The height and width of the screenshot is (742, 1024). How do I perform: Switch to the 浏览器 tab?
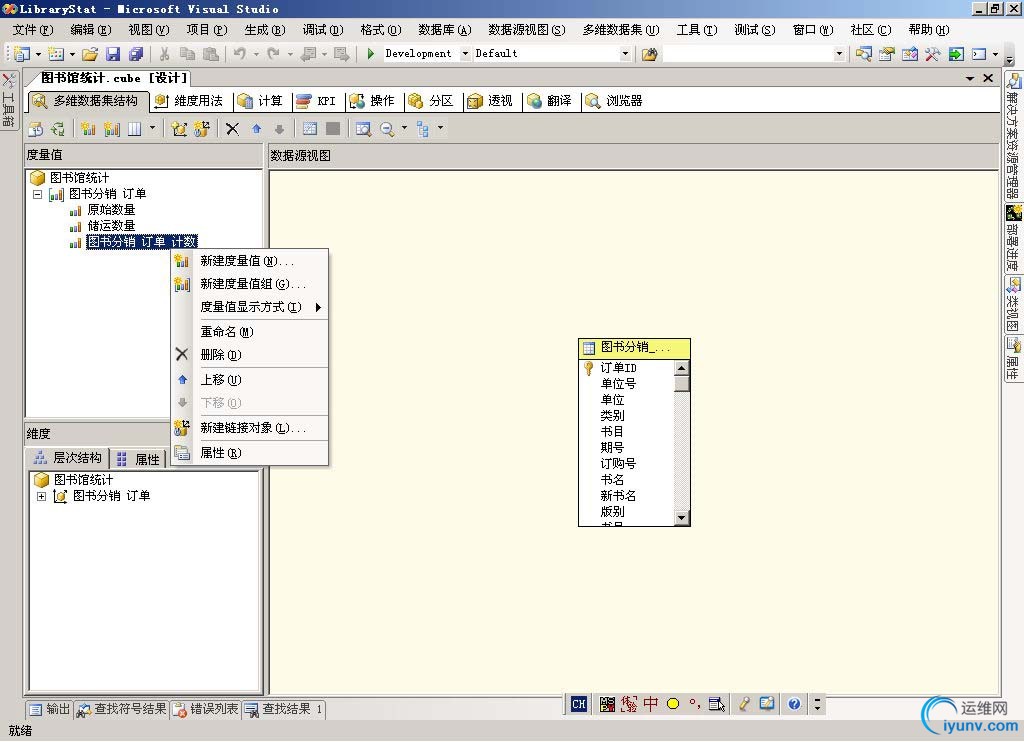[x=614, y=101]
